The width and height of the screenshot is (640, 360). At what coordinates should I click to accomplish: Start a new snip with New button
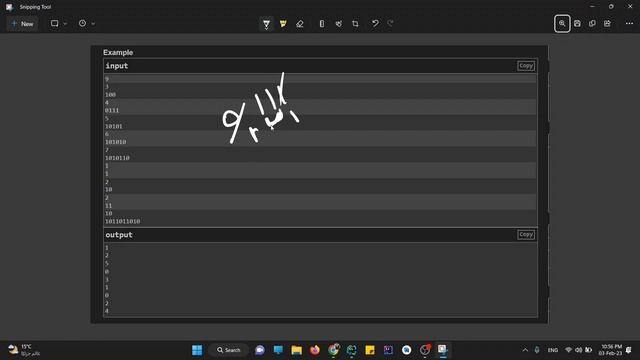pyautogui.click(x=22, y=24)
